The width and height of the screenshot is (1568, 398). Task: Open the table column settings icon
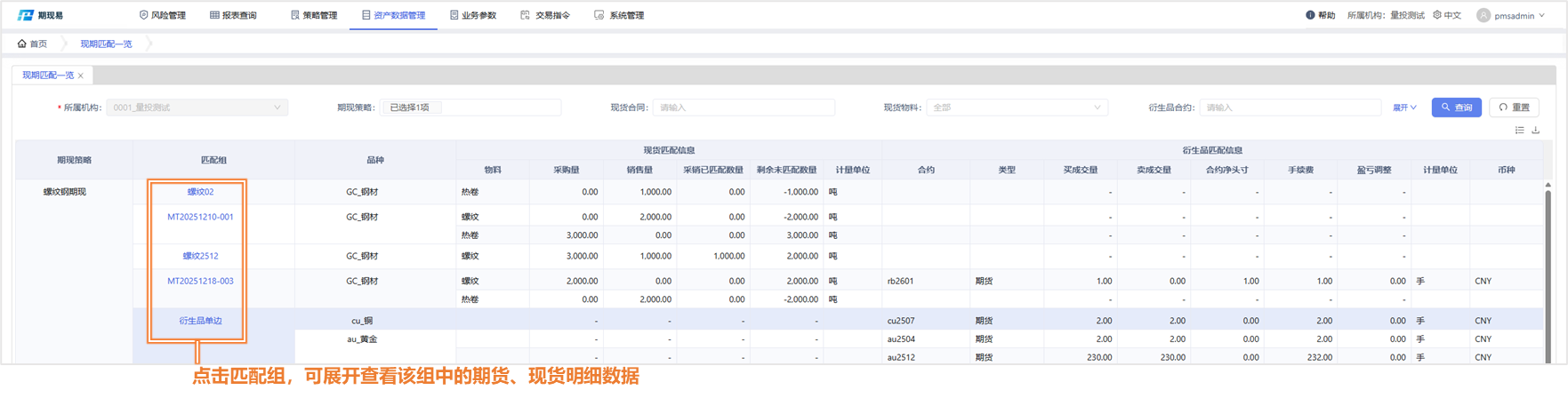[1519, 130]
